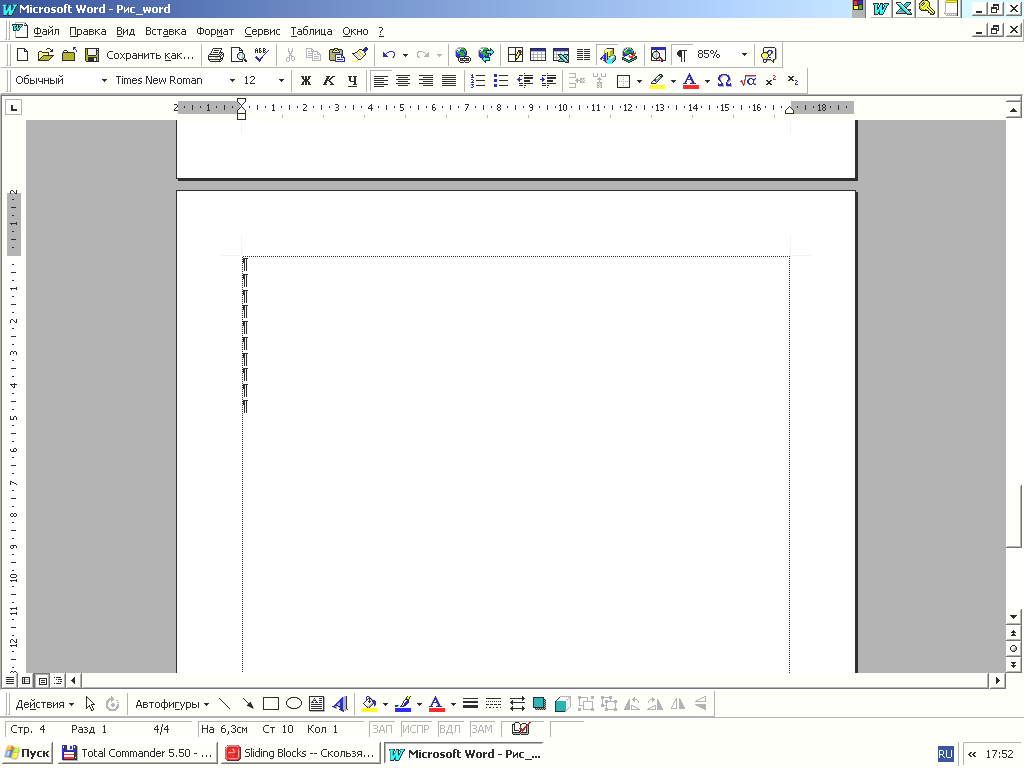Expand the Times New Roman font dropdown
The image size is (1024, 768).
(232, 80)
